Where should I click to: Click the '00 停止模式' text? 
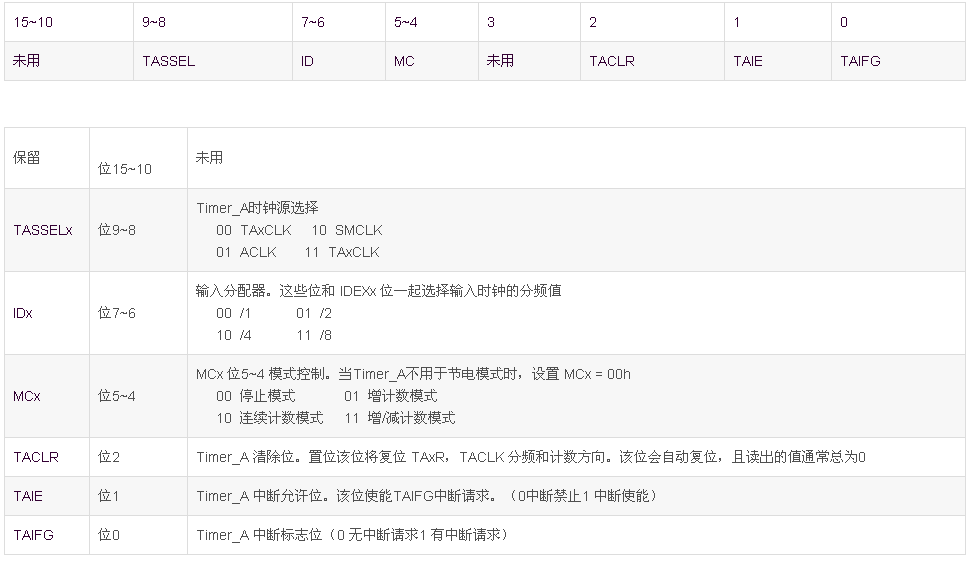(x=255, y=396)
